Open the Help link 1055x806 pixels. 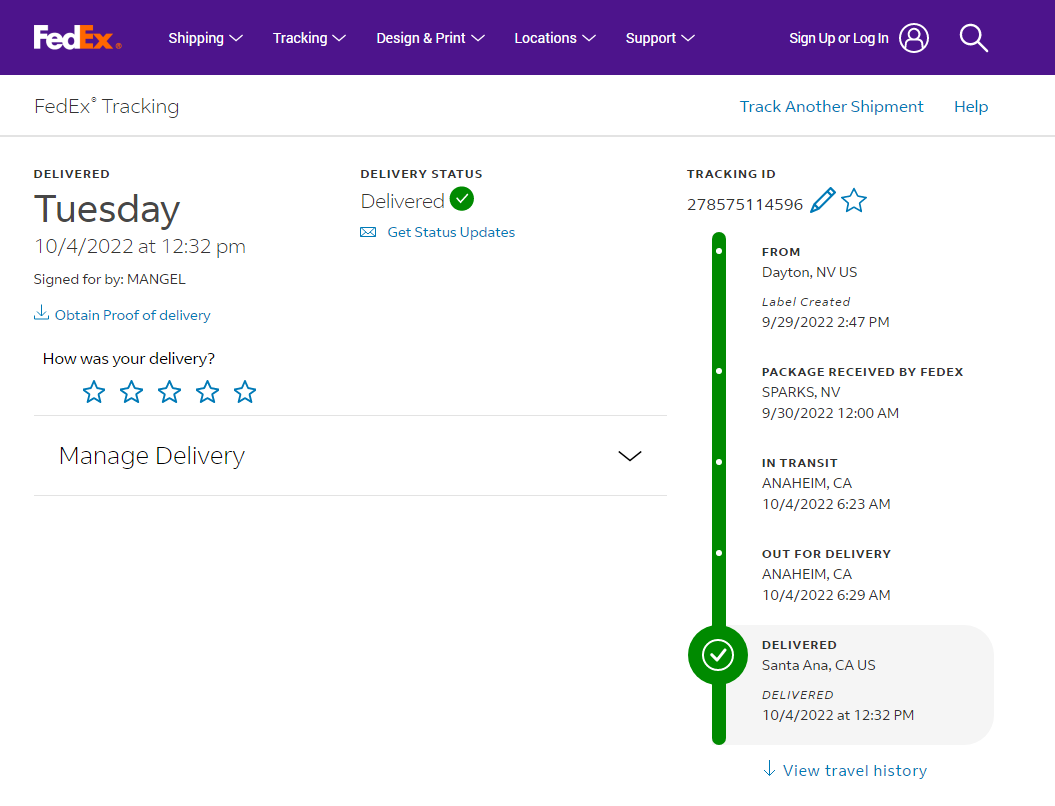(971, 106)
